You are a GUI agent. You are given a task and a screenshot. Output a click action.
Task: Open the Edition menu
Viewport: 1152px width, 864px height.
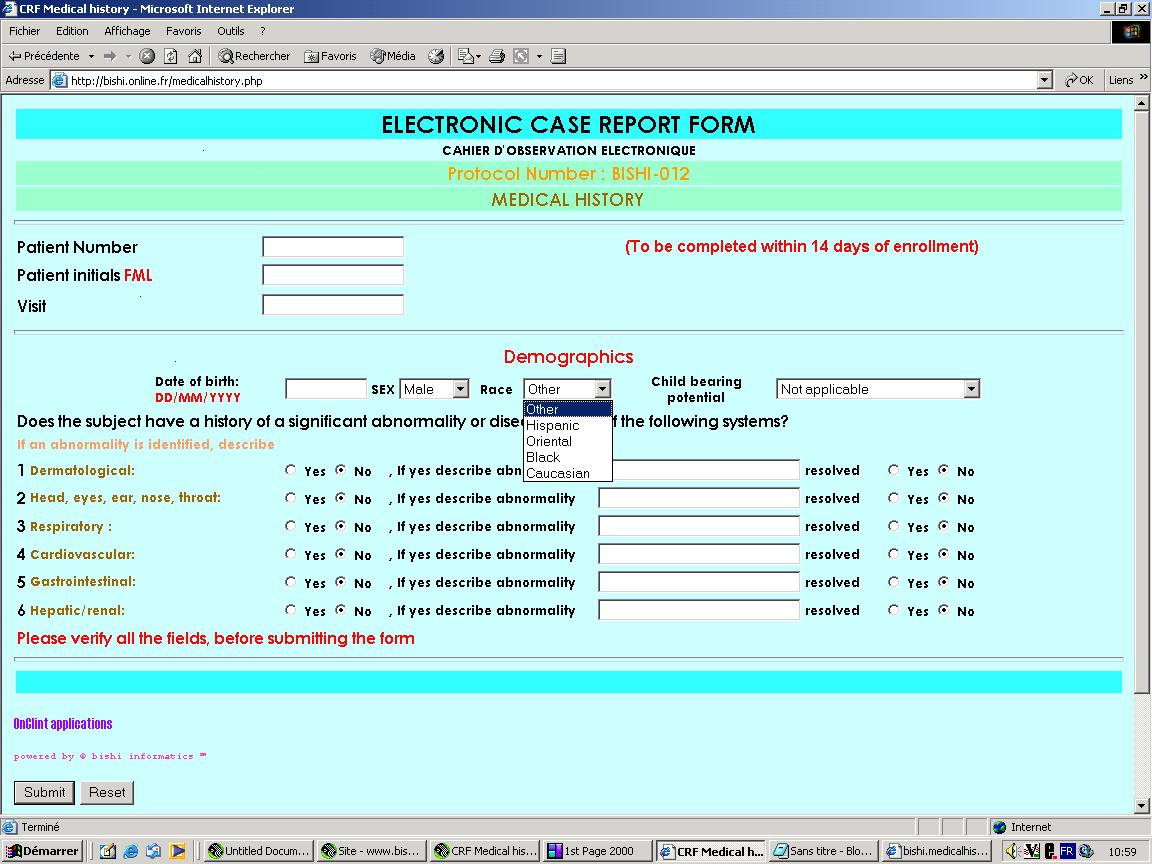(72, 31)
